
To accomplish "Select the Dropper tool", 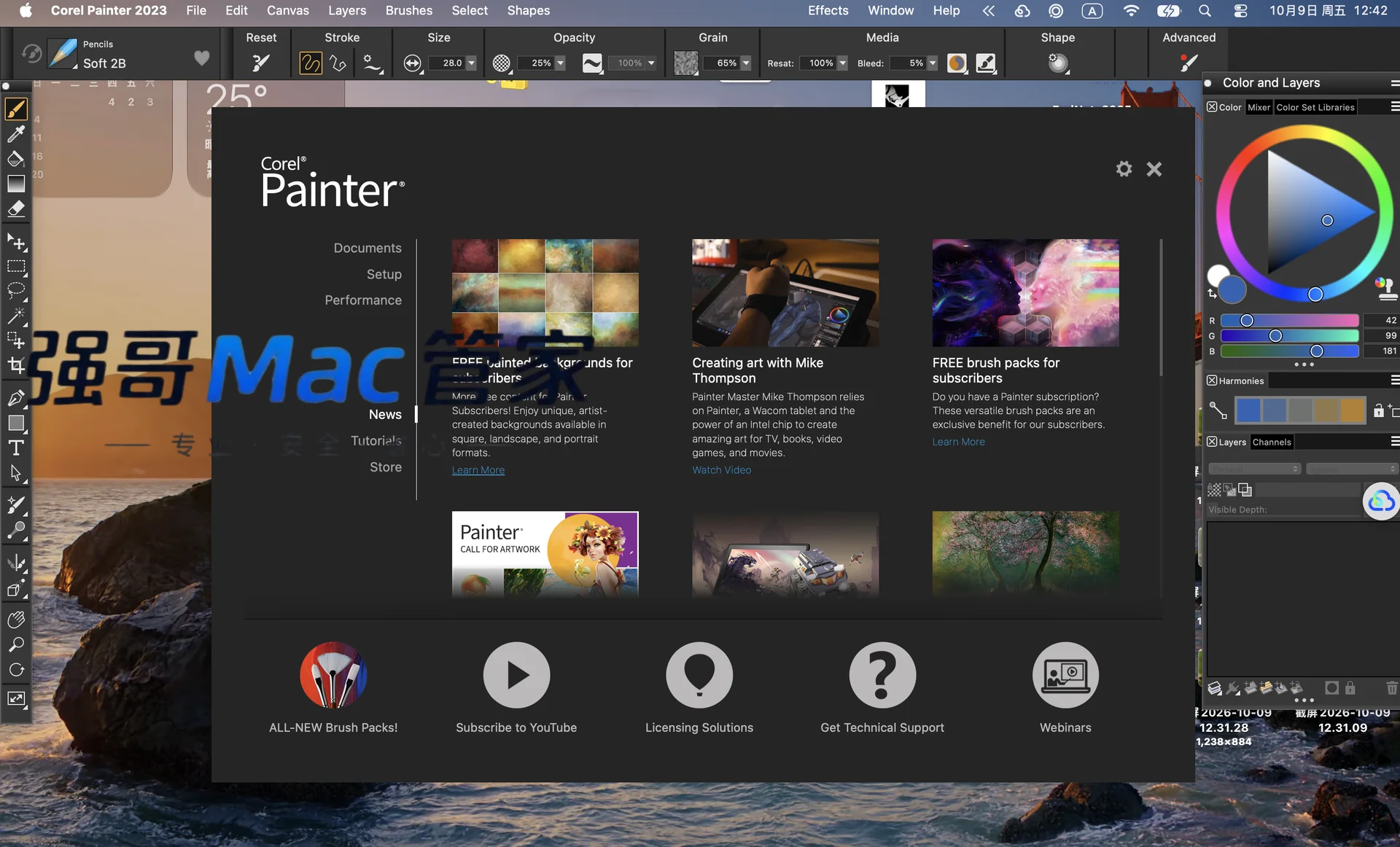I will click(x=16, y=134).
